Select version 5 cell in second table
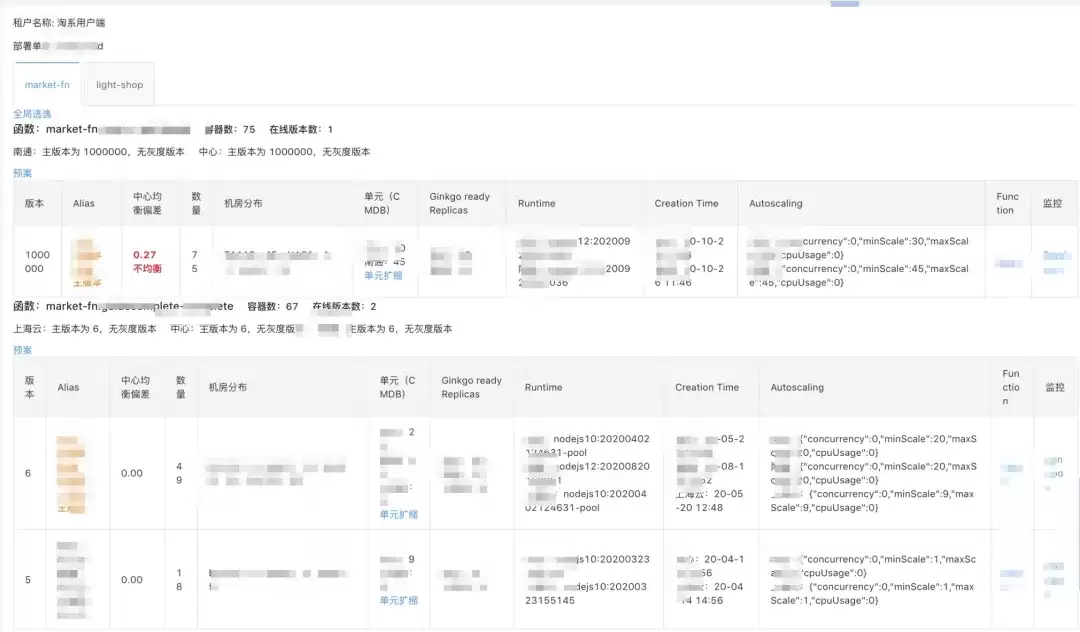Image resolution: width=1080 pixels, height=632 pixels. (28, 580)
